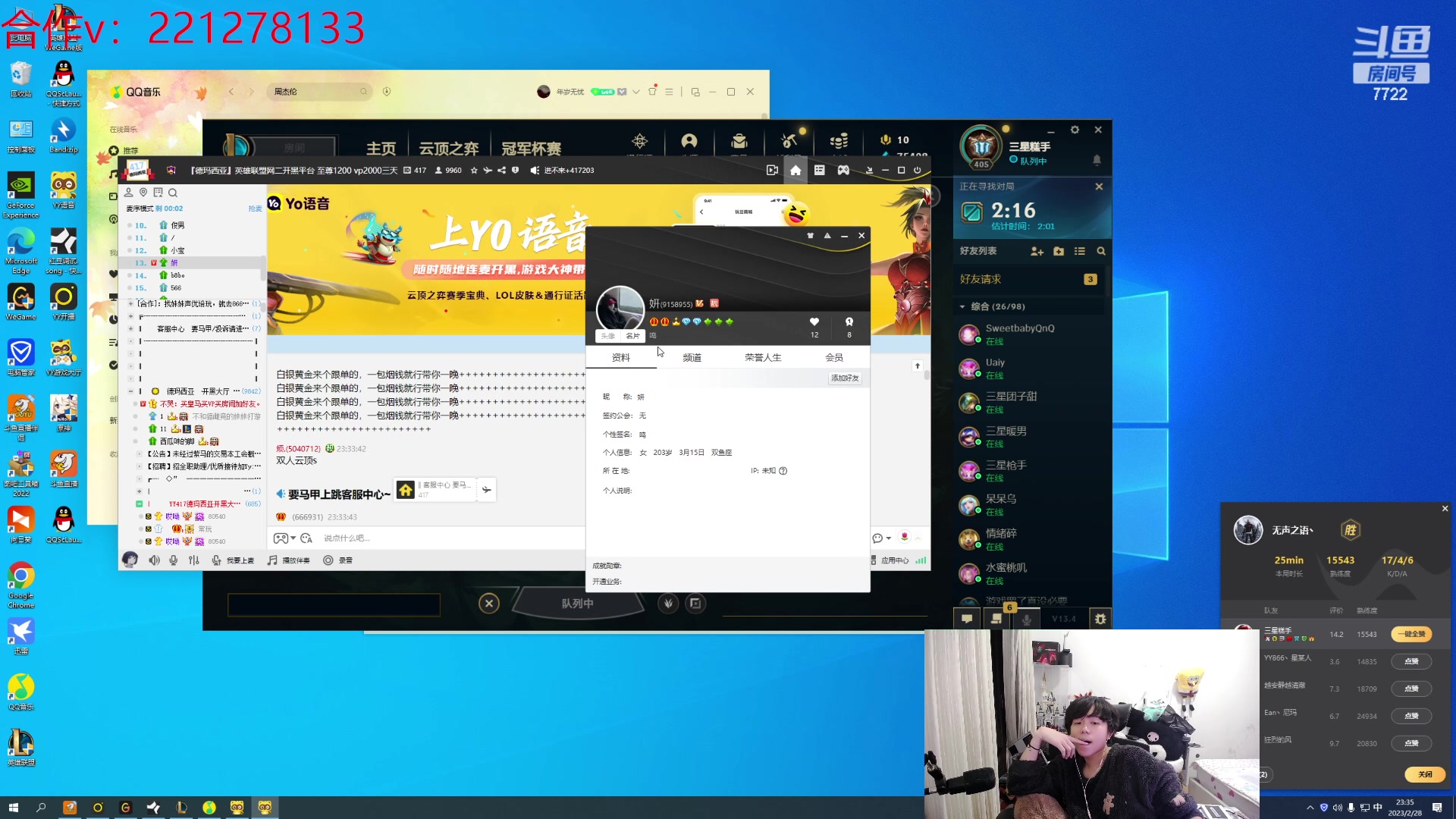
Task: Open the 主页 tab in League client
Action: [381, 149]
